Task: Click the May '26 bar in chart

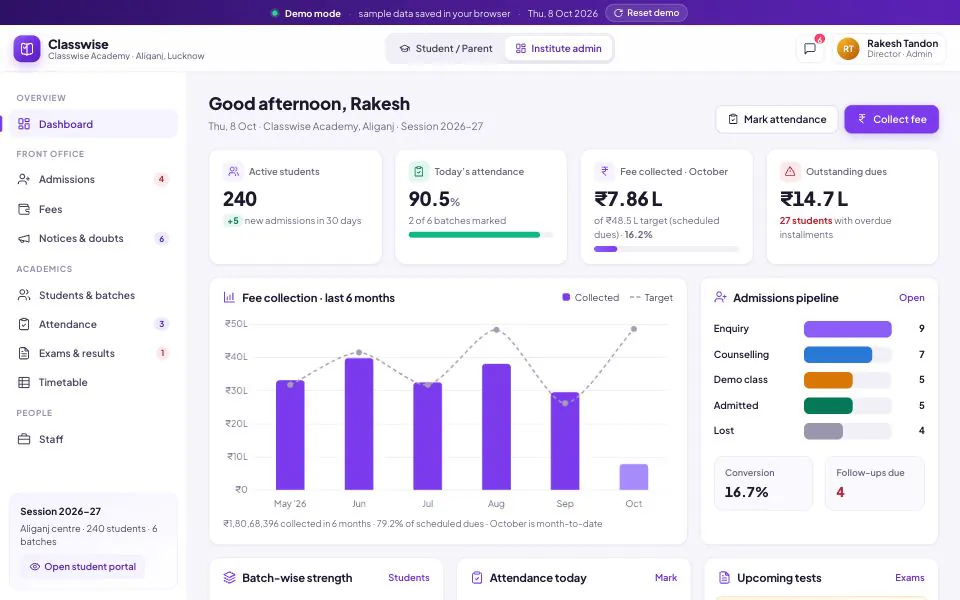Action: click(290, 435)
